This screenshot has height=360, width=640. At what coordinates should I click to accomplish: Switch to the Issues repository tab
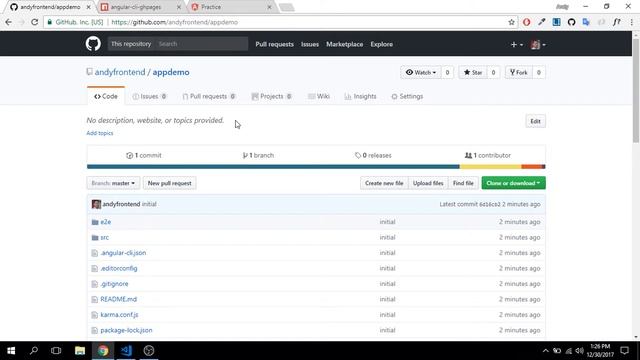click(x=149, y=96)
